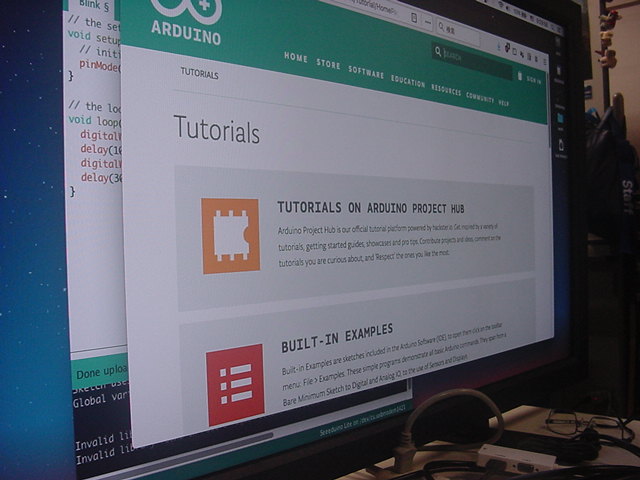
Task: Click the 'delay(10' line in the Arduino IDE
Action: pyautogui.click(x=101, y=149)
